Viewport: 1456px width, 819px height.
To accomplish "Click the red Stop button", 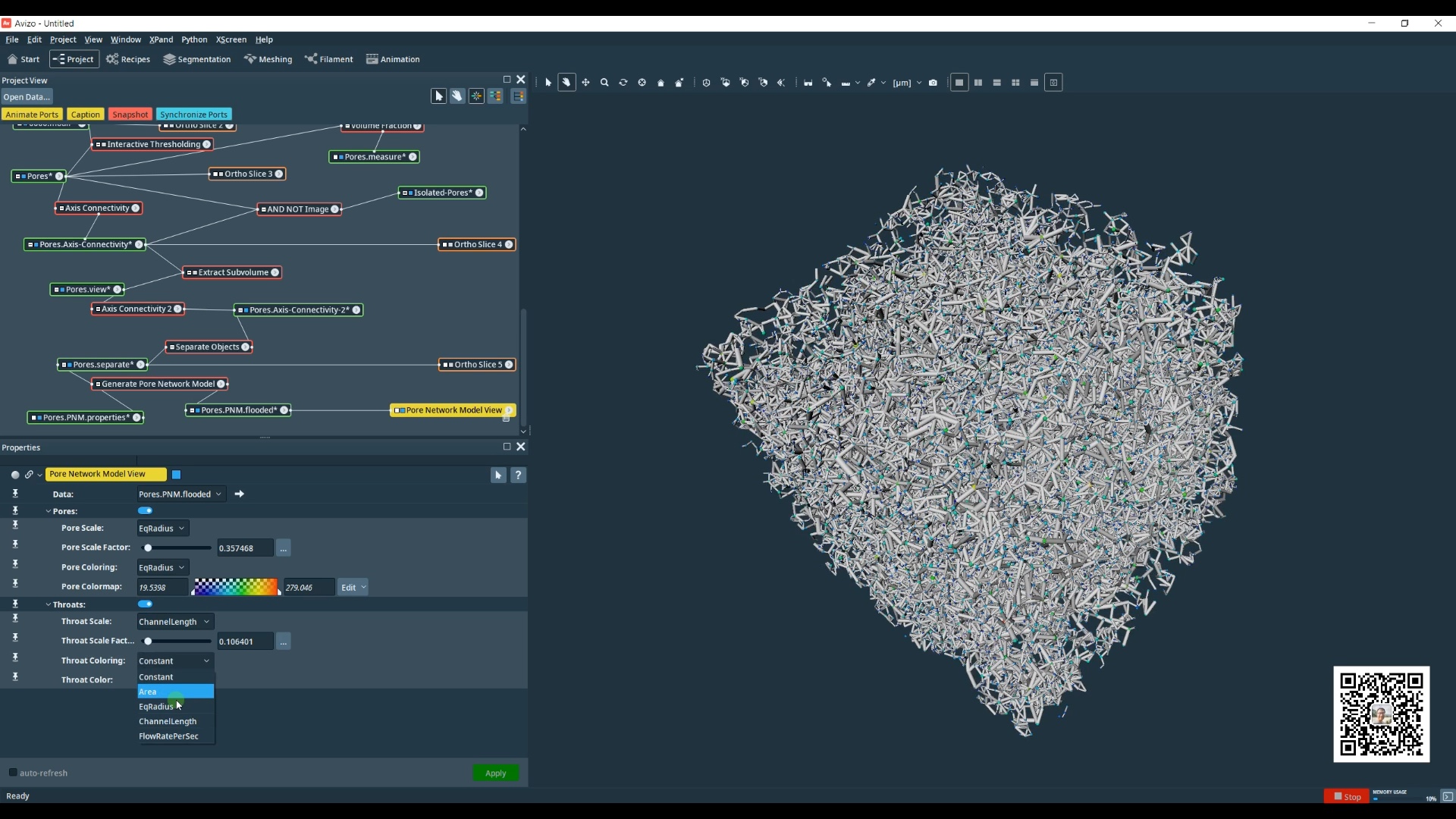I will click(1347, 796).
